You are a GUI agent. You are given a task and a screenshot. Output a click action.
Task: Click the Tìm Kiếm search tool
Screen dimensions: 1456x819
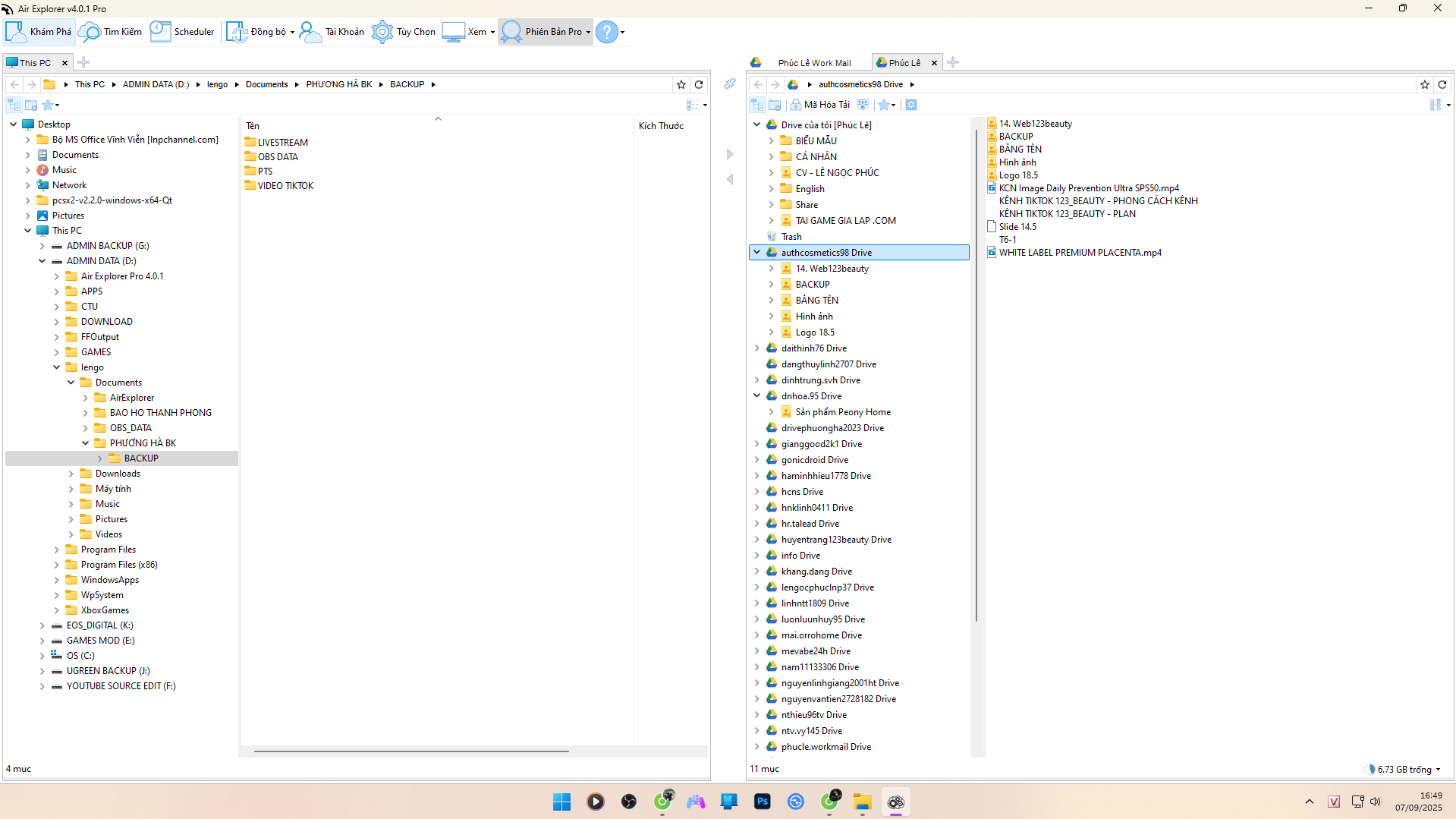[111, 32]
